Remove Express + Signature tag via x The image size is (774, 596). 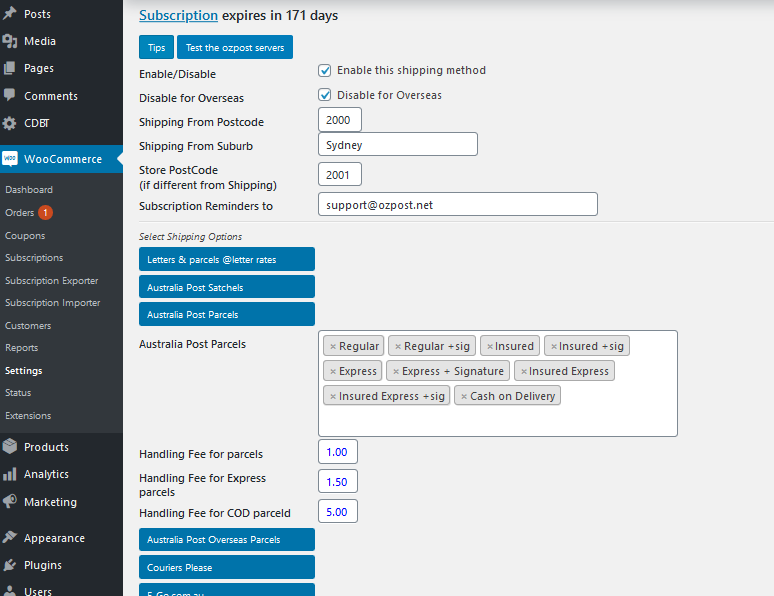[x=396, y=371]
